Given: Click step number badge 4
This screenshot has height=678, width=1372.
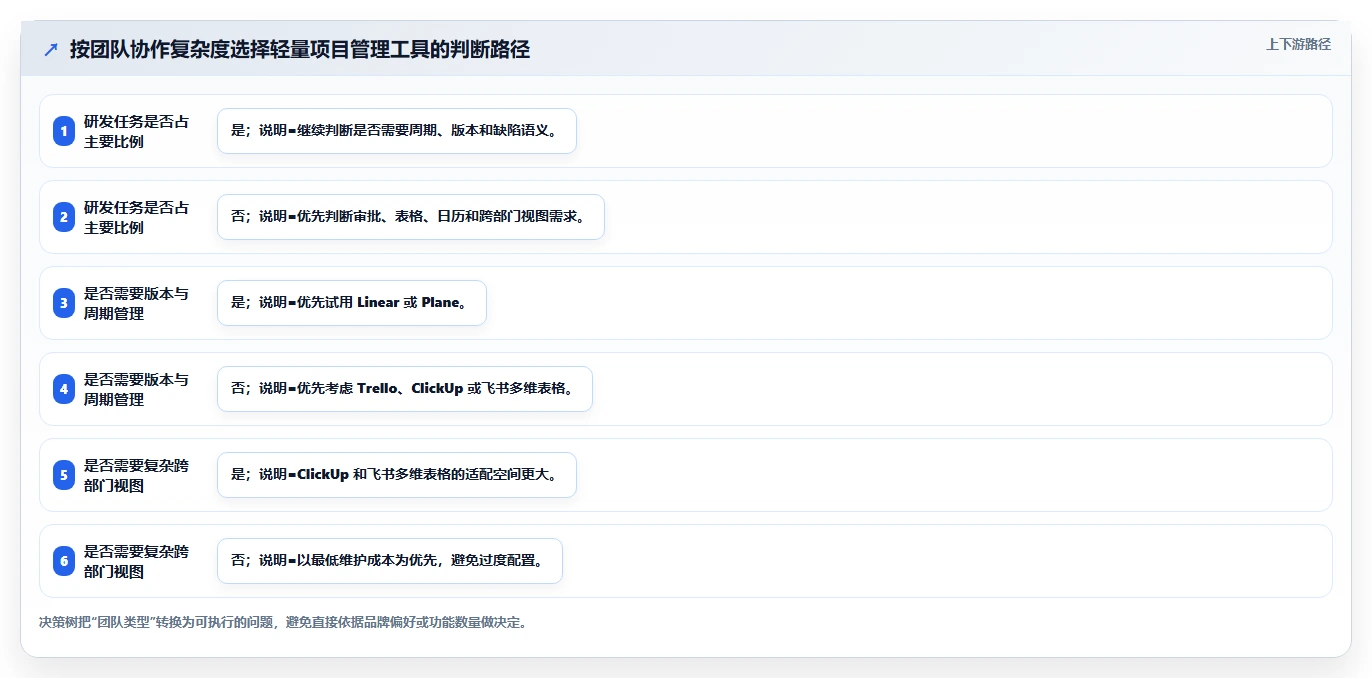Looking at the screenshot, I should [64, 389].
